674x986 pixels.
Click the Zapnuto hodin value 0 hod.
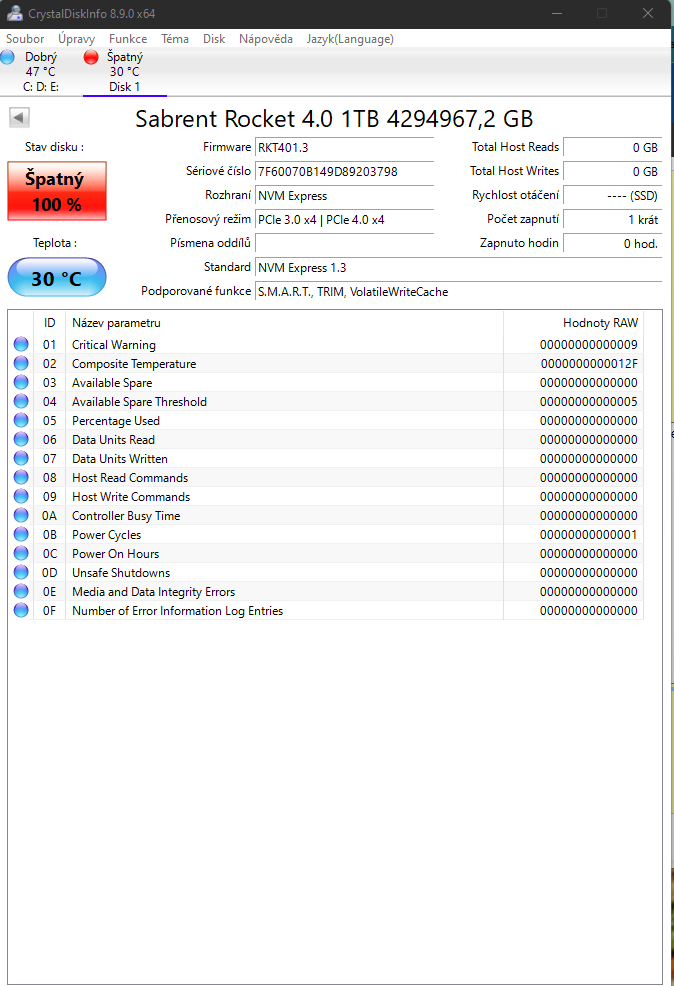pos(612,243)
